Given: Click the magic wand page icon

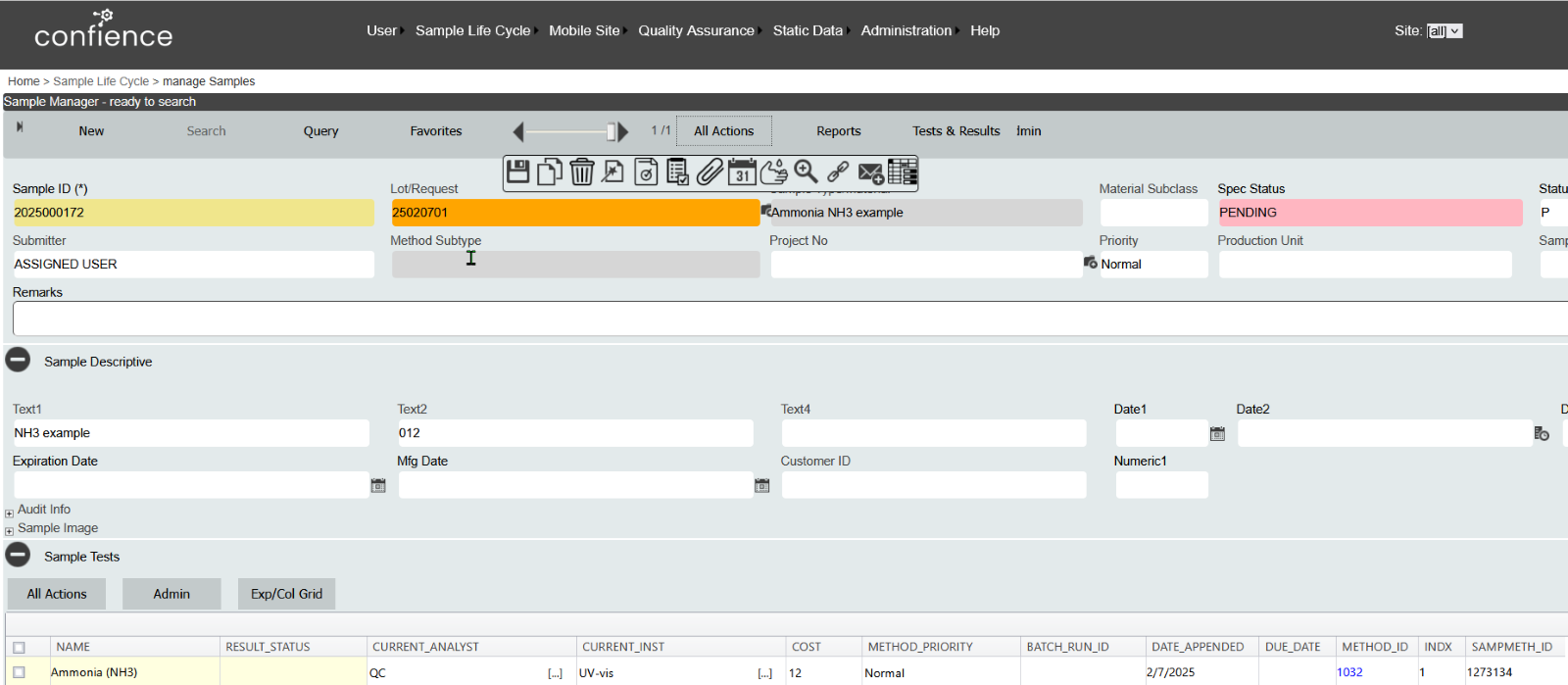Looking at the screenshot, I should 613,172.
